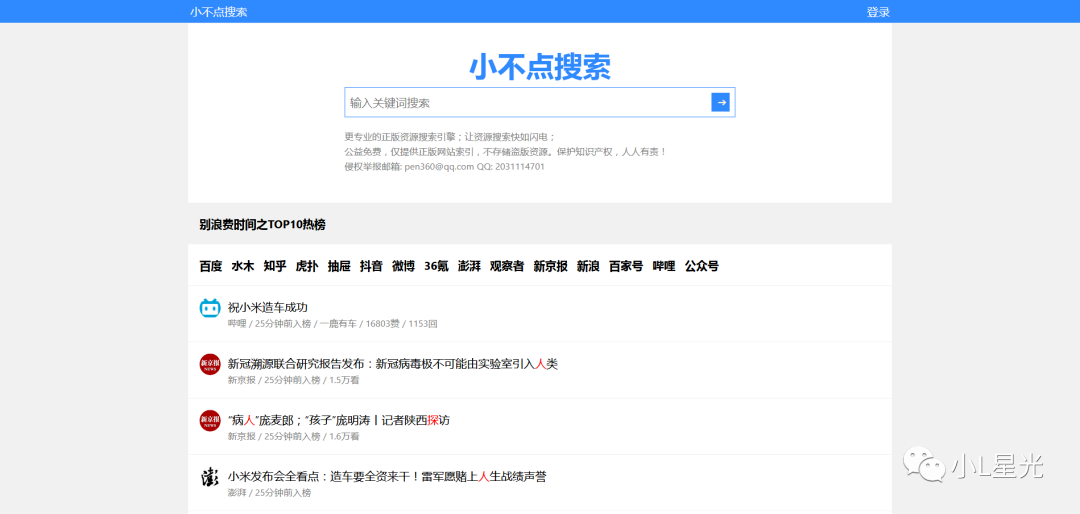
Task: Switch to the 公众号 tab
Action: click(702, 266)
